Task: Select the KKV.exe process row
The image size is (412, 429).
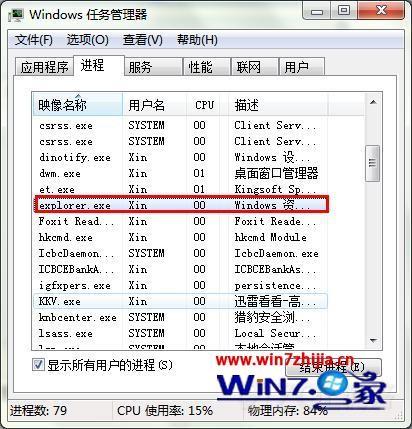Action: click(180, 301)
